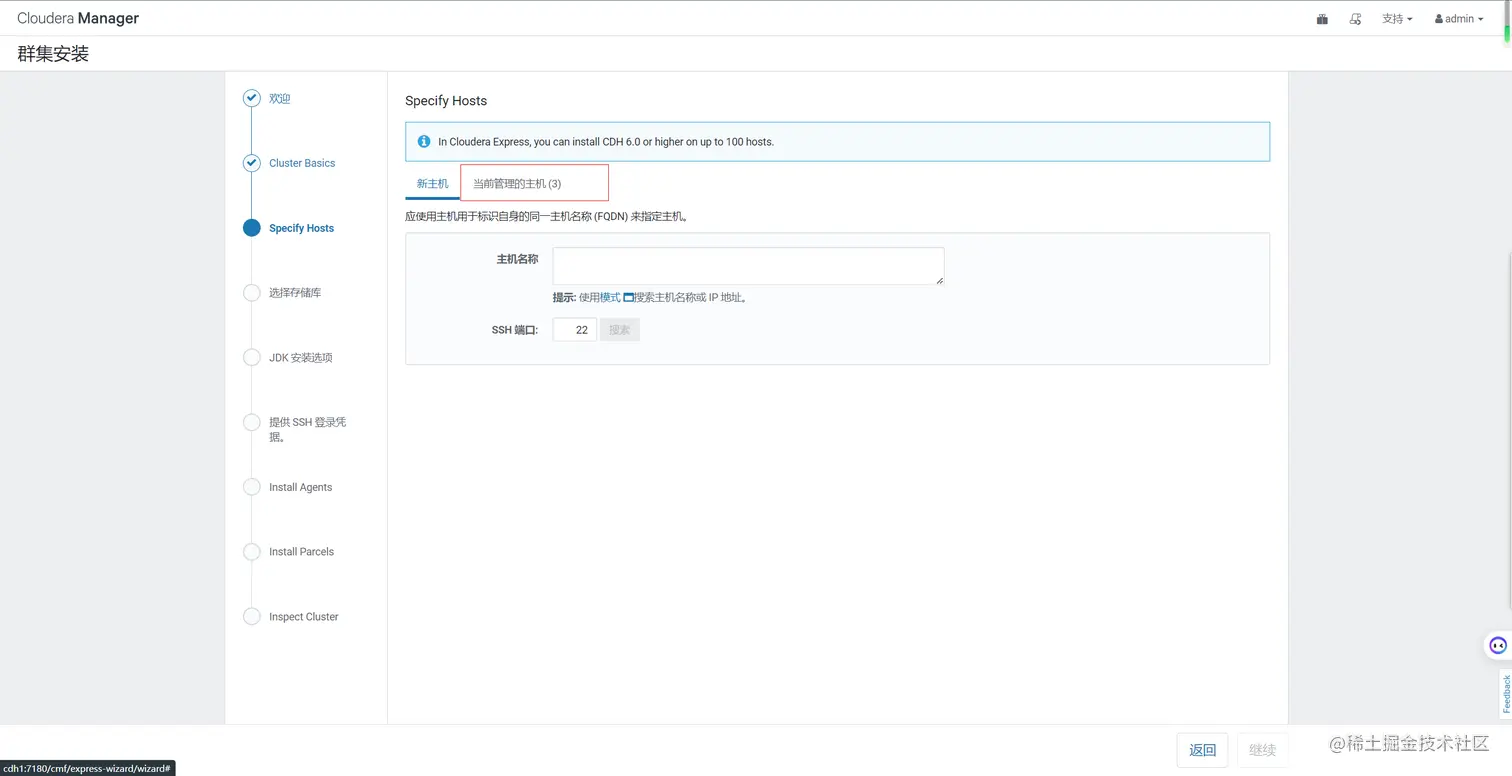
Task: Click the Cloudera Manager logo
Action: click(78, 18)
